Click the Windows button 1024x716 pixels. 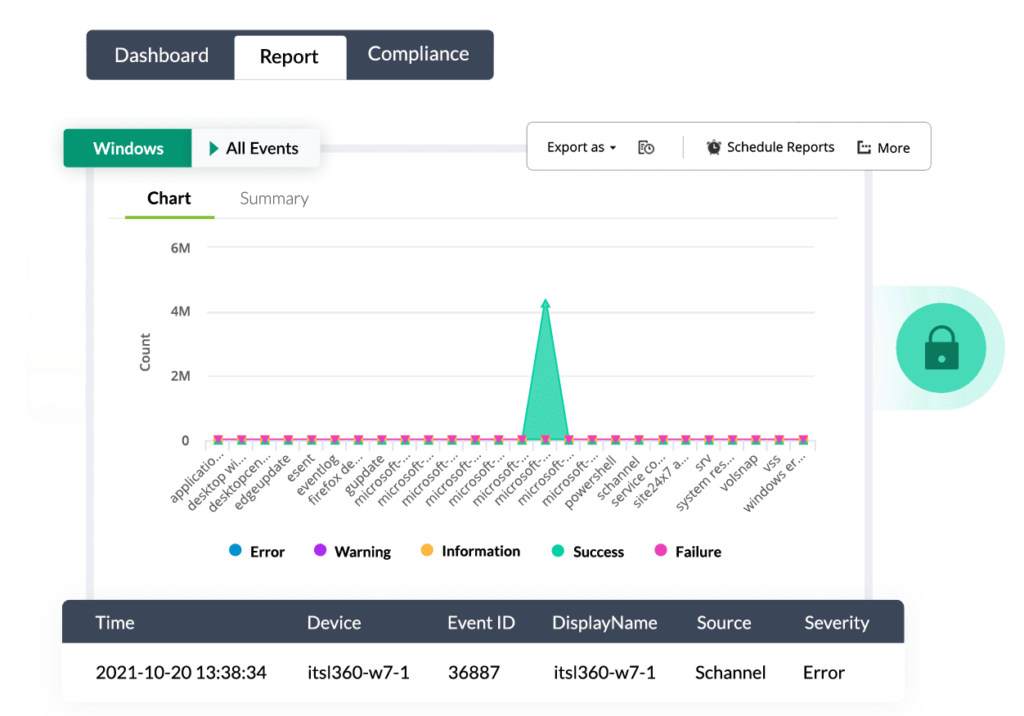click(127, 148)
